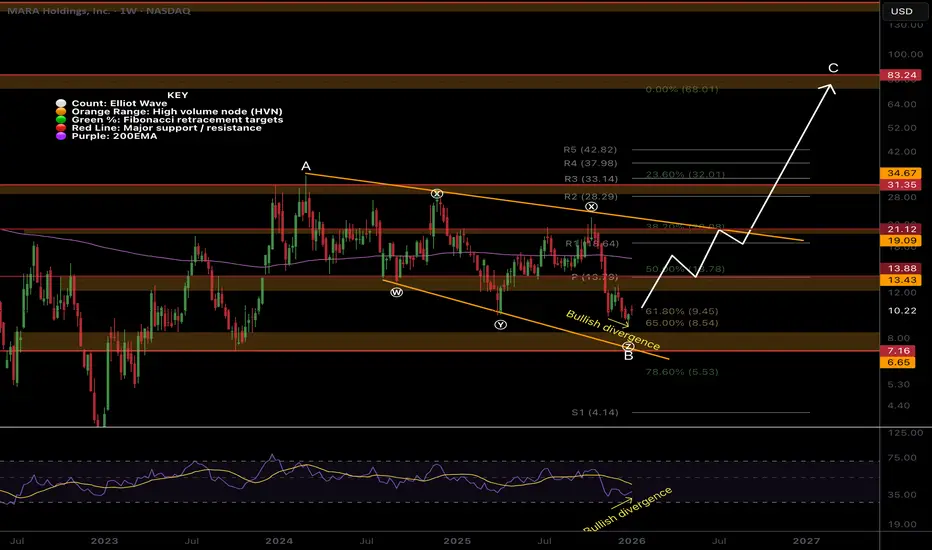The width and height of the screenshot is (932, 550).
Task: Select the circled Y wave marker
Action: pos(499,325)
